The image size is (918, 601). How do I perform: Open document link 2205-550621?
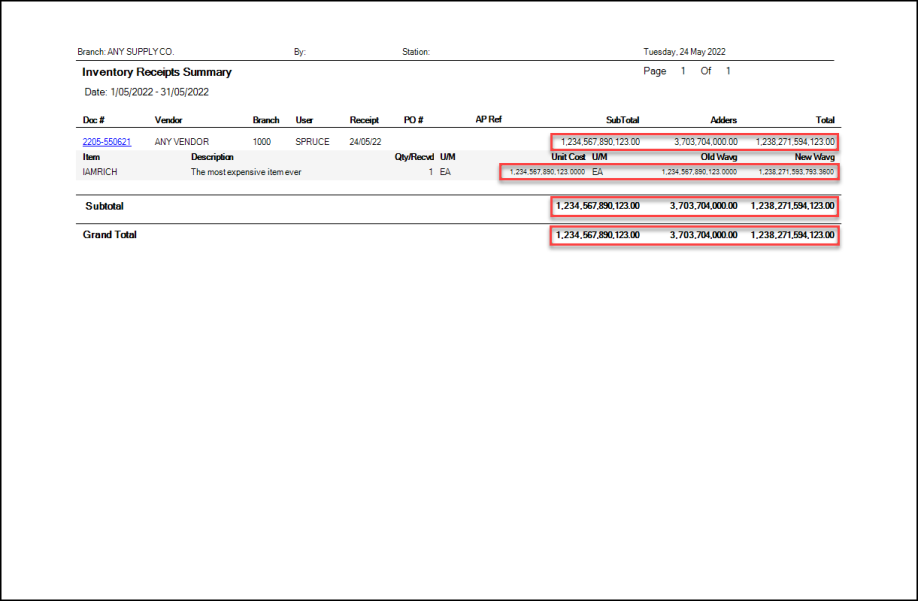pos(107,142)
